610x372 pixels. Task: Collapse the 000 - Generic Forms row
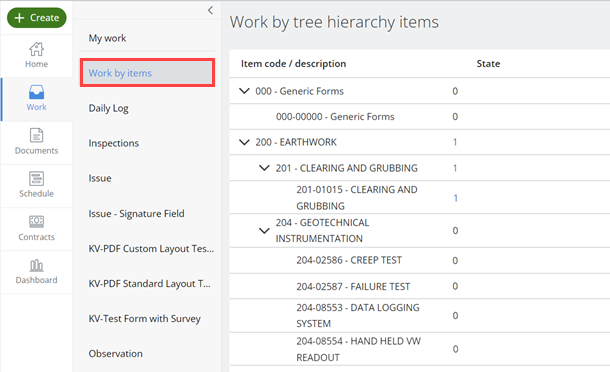point(244,91)
